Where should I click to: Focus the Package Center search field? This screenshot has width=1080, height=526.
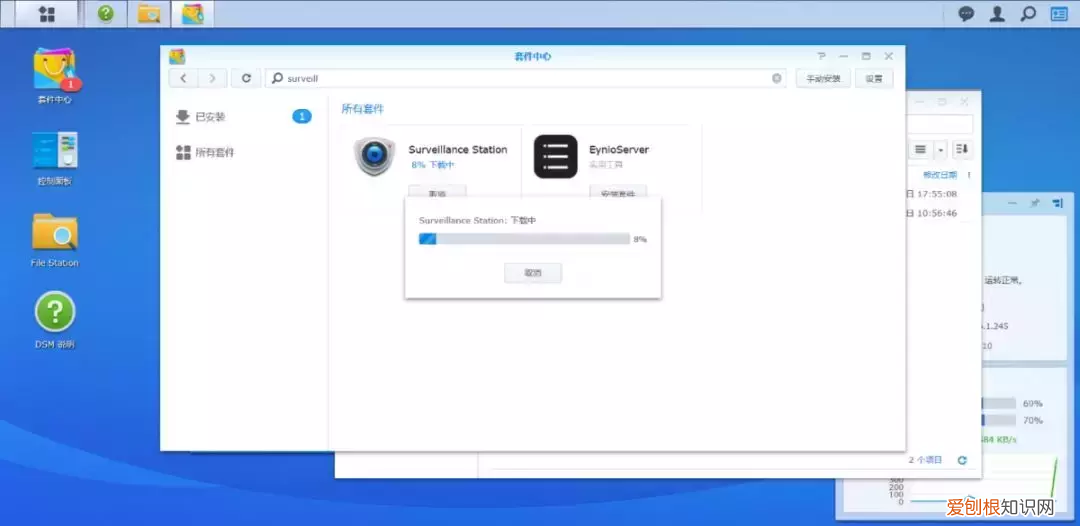click(x=526, y=78)
